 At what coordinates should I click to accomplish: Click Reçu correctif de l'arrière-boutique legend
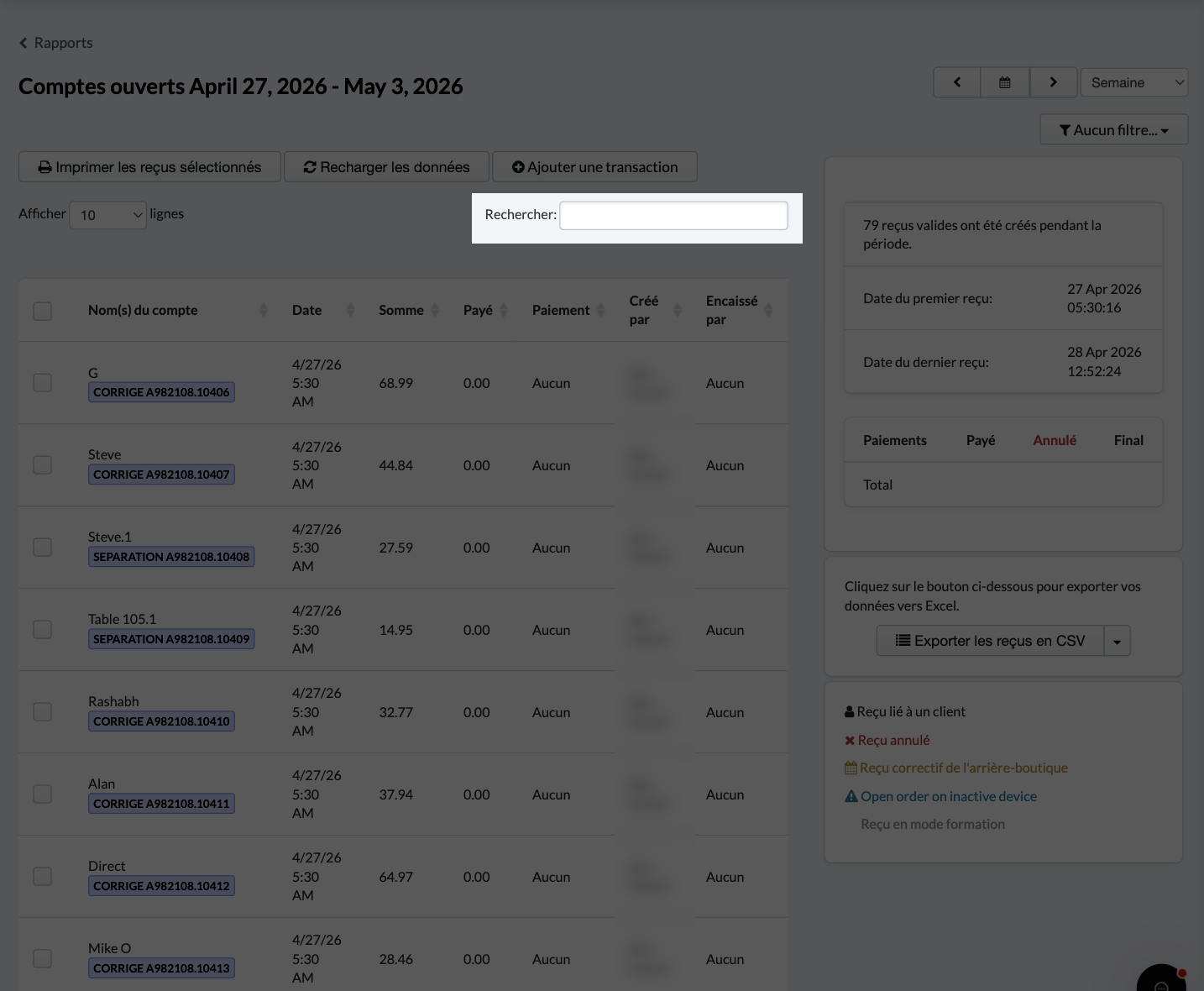point(956,768)
